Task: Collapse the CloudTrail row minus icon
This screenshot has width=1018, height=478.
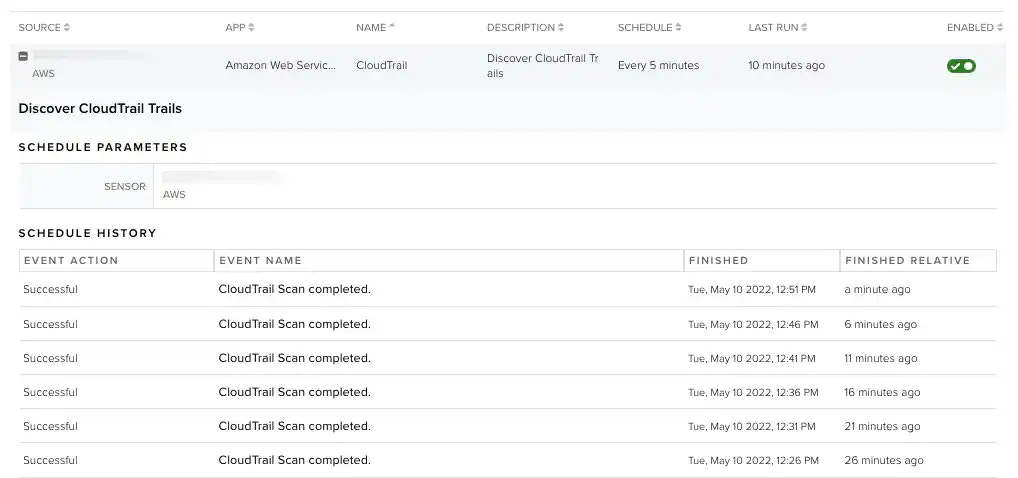Action: [x=23, y=57]
